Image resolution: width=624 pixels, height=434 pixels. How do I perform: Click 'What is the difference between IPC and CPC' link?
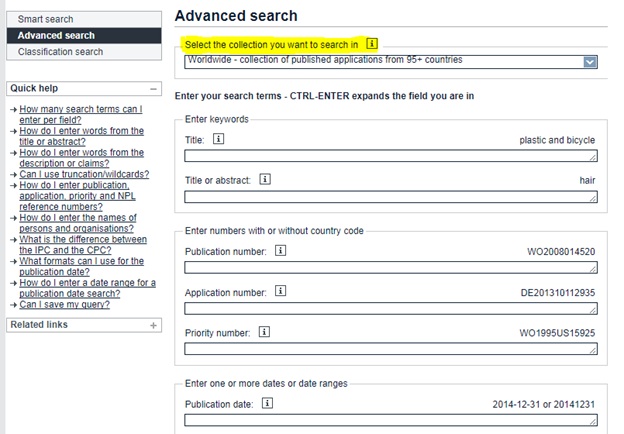pyautogui.click(x=83, y=245)
